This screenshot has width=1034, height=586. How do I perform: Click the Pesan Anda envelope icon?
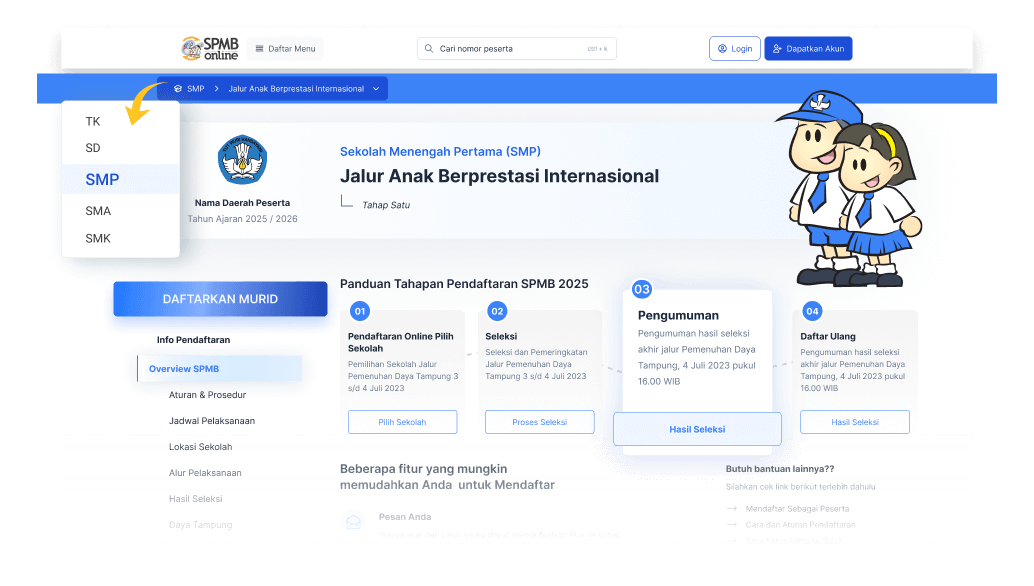pyautogui.click(x=353, y=521)
